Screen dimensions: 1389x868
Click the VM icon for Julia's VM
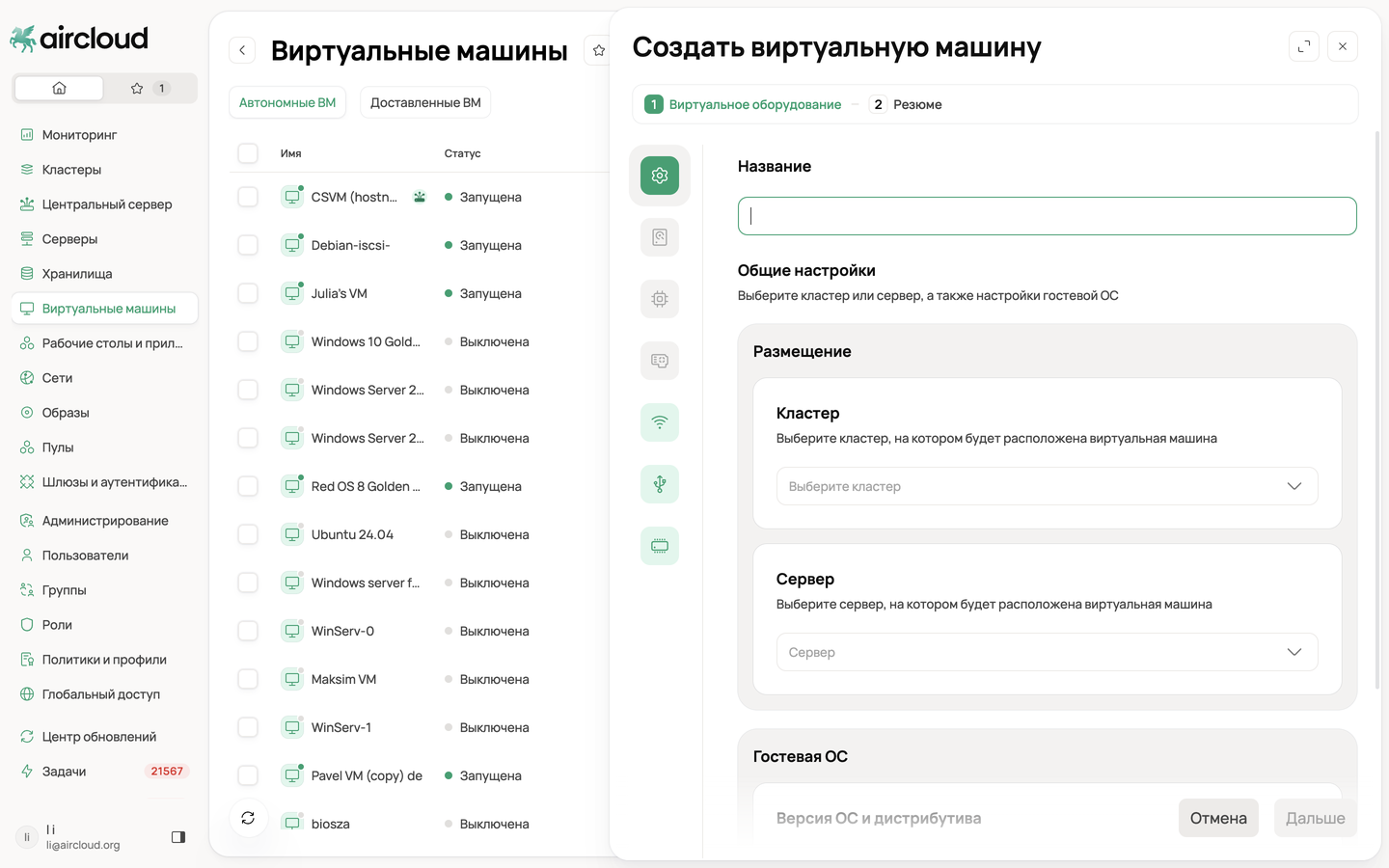tap(292, 293)
